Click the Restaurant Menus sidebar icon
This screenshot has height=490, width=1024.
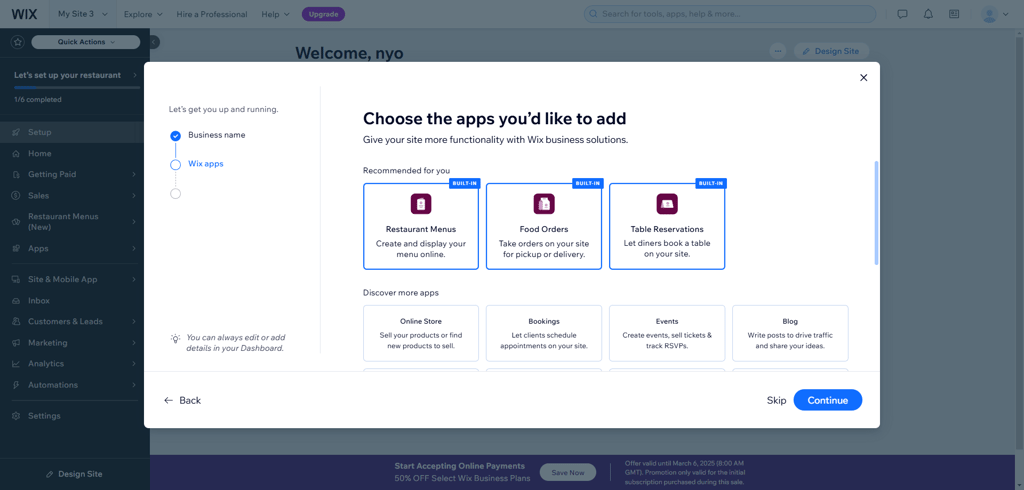pos(16,222)
